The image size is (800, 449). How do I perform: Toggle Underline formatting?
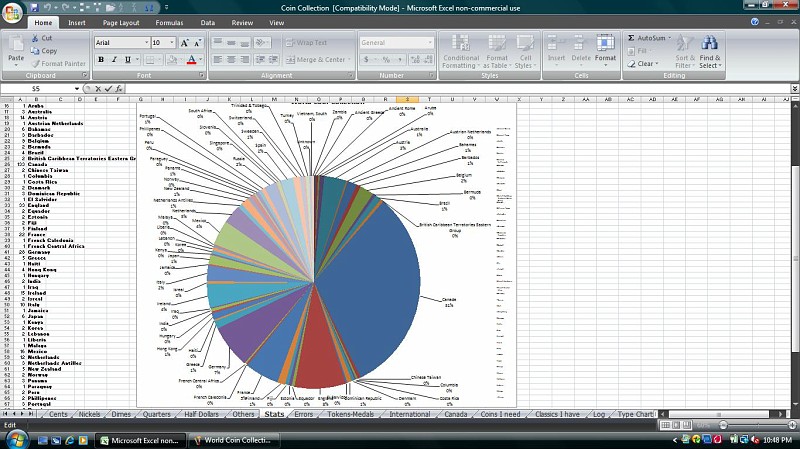(127, 60)
